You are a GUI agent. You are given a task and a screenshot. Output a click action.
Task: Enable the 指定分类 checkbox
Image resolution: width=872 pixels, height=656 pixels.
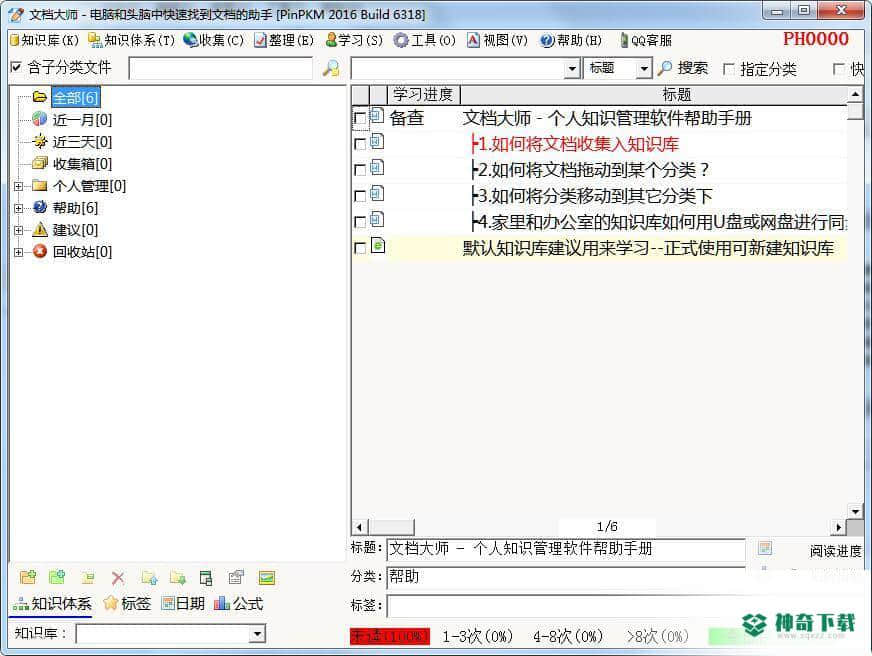[728, 69]
